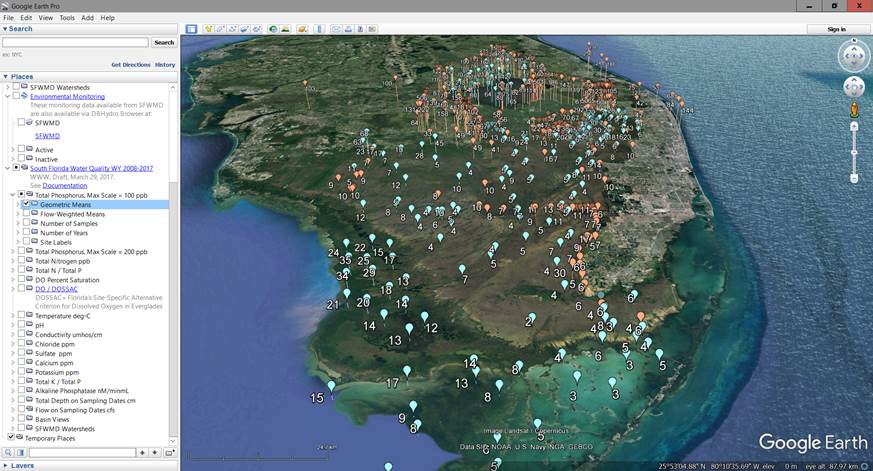Check the Flow-Weighted Means checkbox
Screen dimensions: 873x471
(x=26, y=214)
